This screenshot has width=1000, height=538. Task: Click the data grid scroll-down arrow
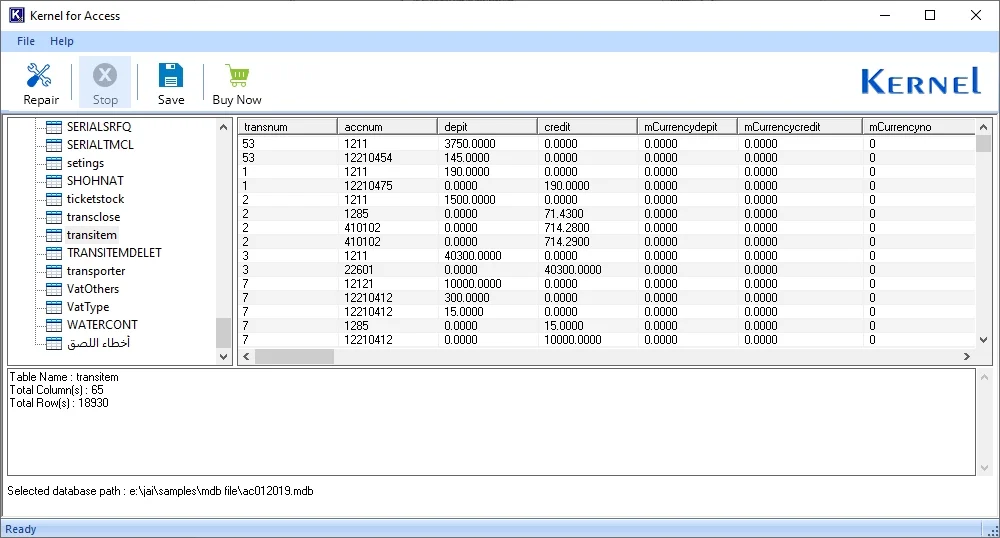[983, 340]
